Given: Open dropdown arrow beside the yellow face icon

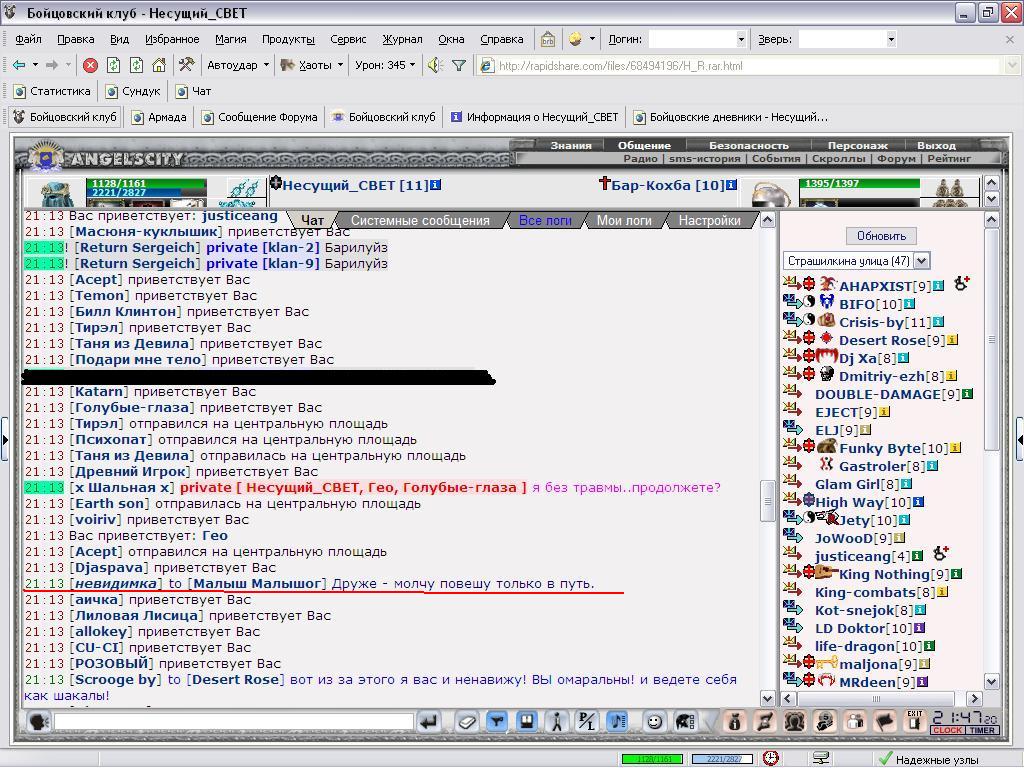Looking at the screenshot, I should coord(592,39).
